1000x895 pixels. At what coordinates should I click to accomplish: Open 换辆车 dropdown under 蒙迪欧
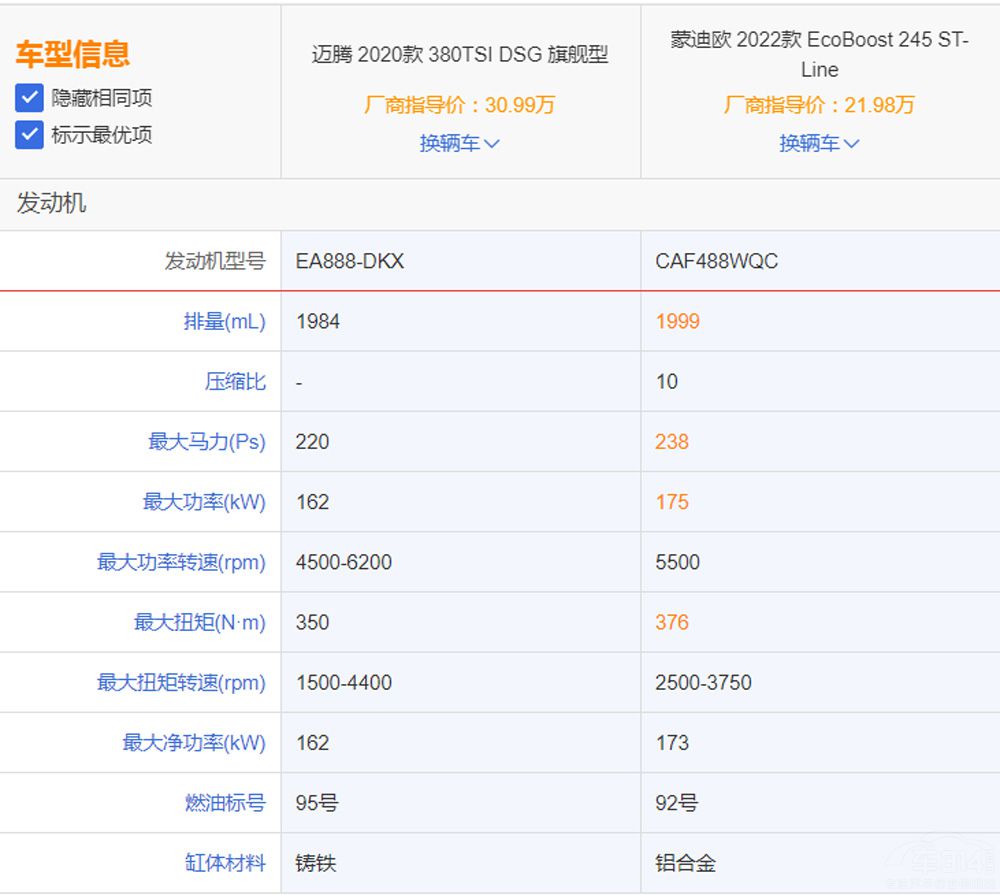[819, 143]
